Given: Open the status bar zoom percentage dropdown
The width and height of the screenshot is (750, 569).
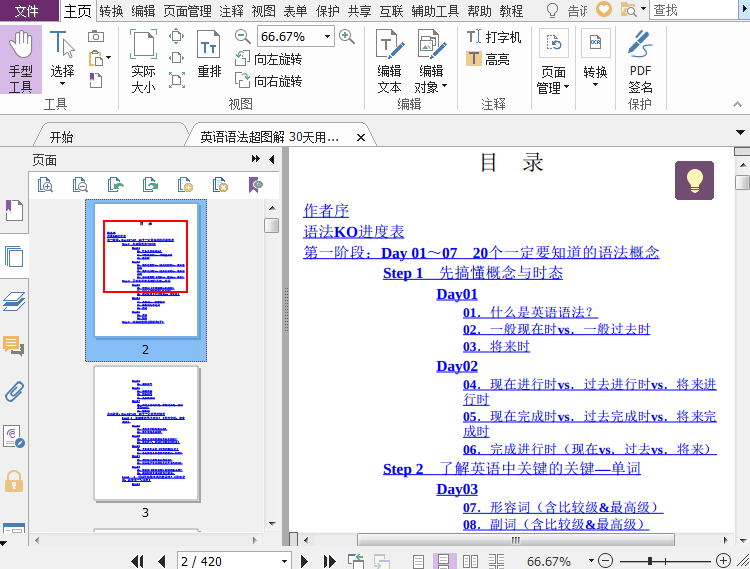Looking at the screenshot, I should tap(591, 560).
